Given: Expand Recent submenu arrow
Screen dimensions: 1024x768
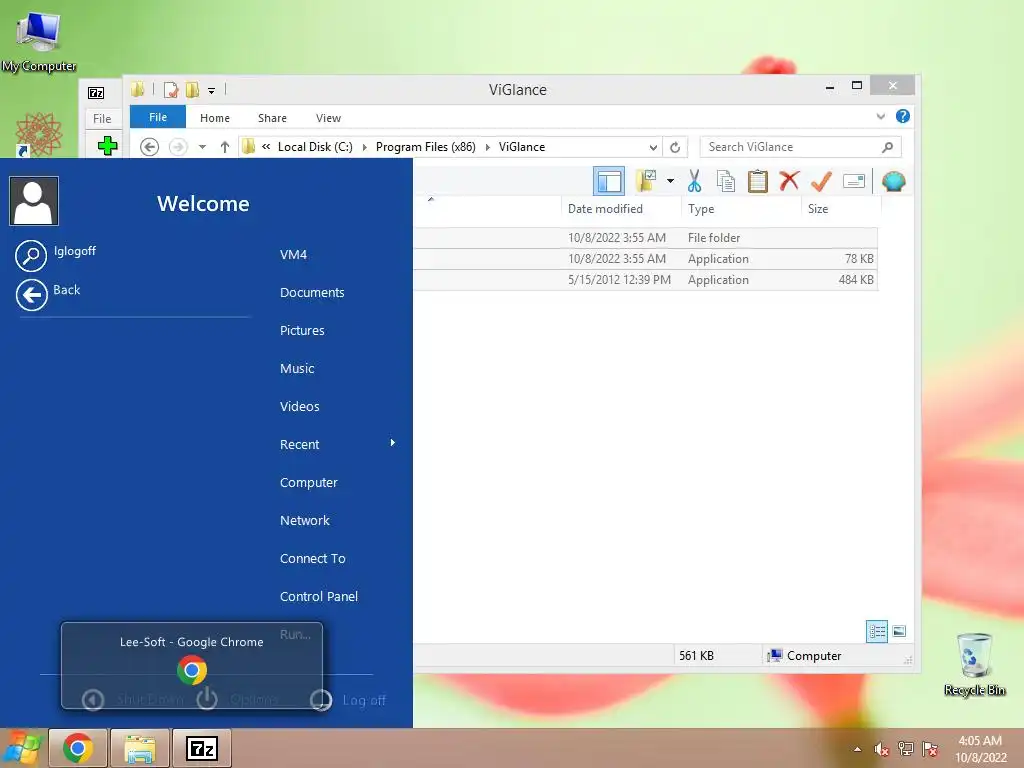Looking at the screenshot, I should pyautogui.click(x=392, y=443).
